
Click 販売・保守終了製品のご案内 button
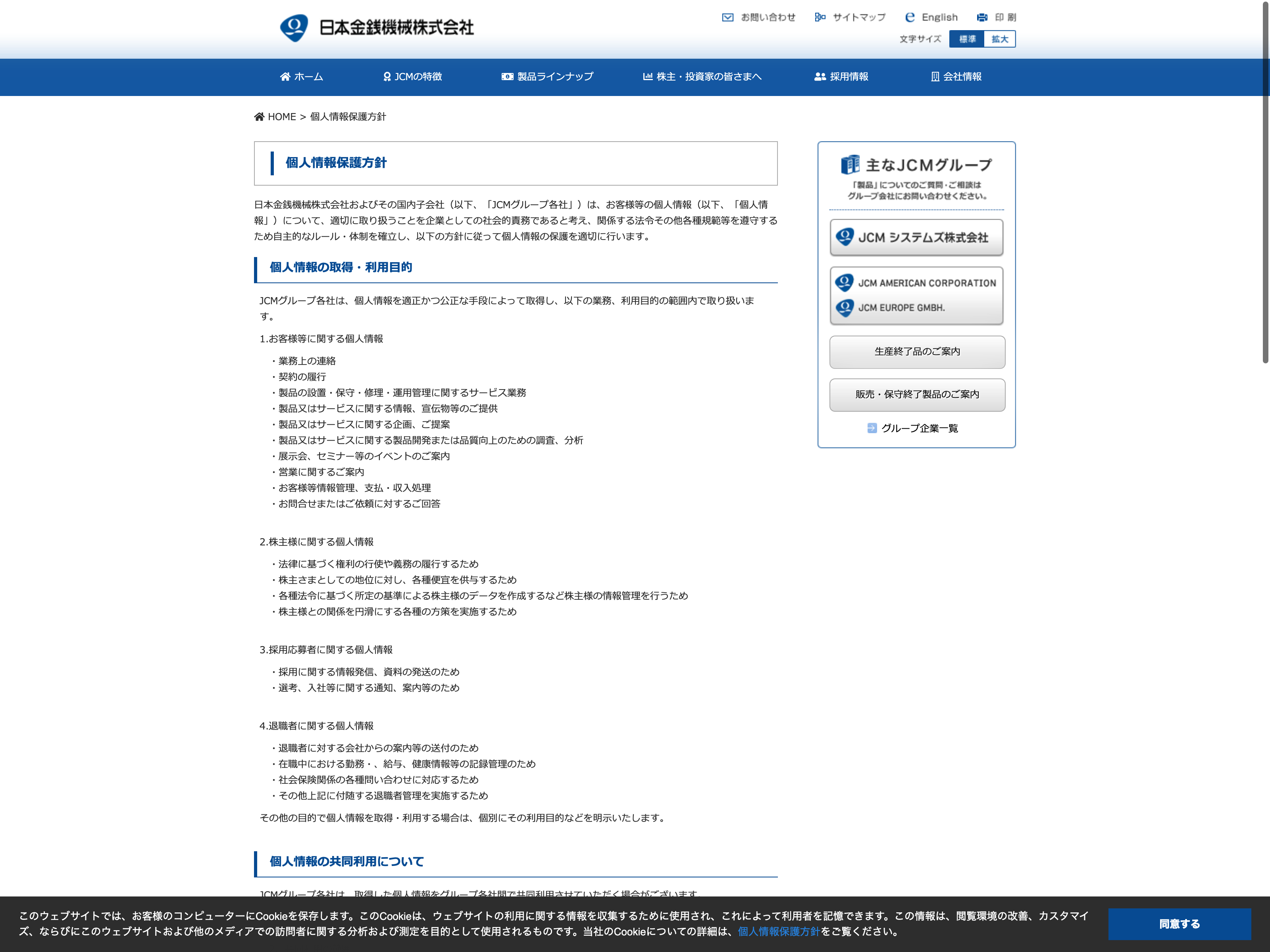pyautogui.click(x=917, y=395)
